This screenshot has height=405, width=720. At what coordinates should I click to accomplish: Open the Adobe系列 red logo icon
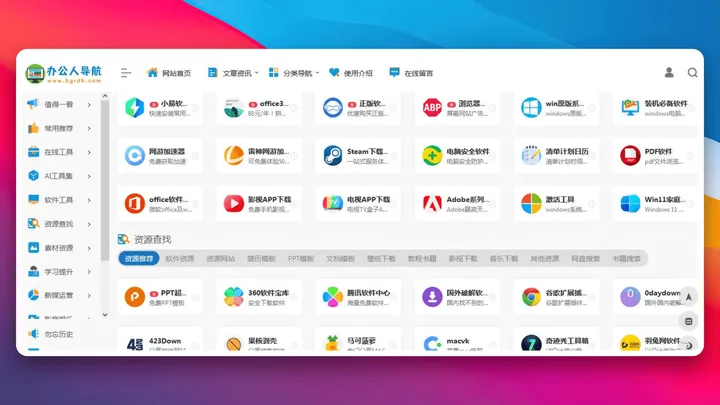(x=432, y=203)
